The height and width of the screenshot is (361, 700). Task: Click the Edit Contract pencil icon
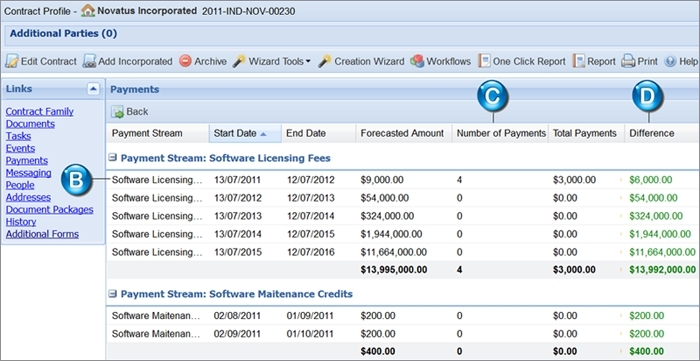click(x=12, y=62)
